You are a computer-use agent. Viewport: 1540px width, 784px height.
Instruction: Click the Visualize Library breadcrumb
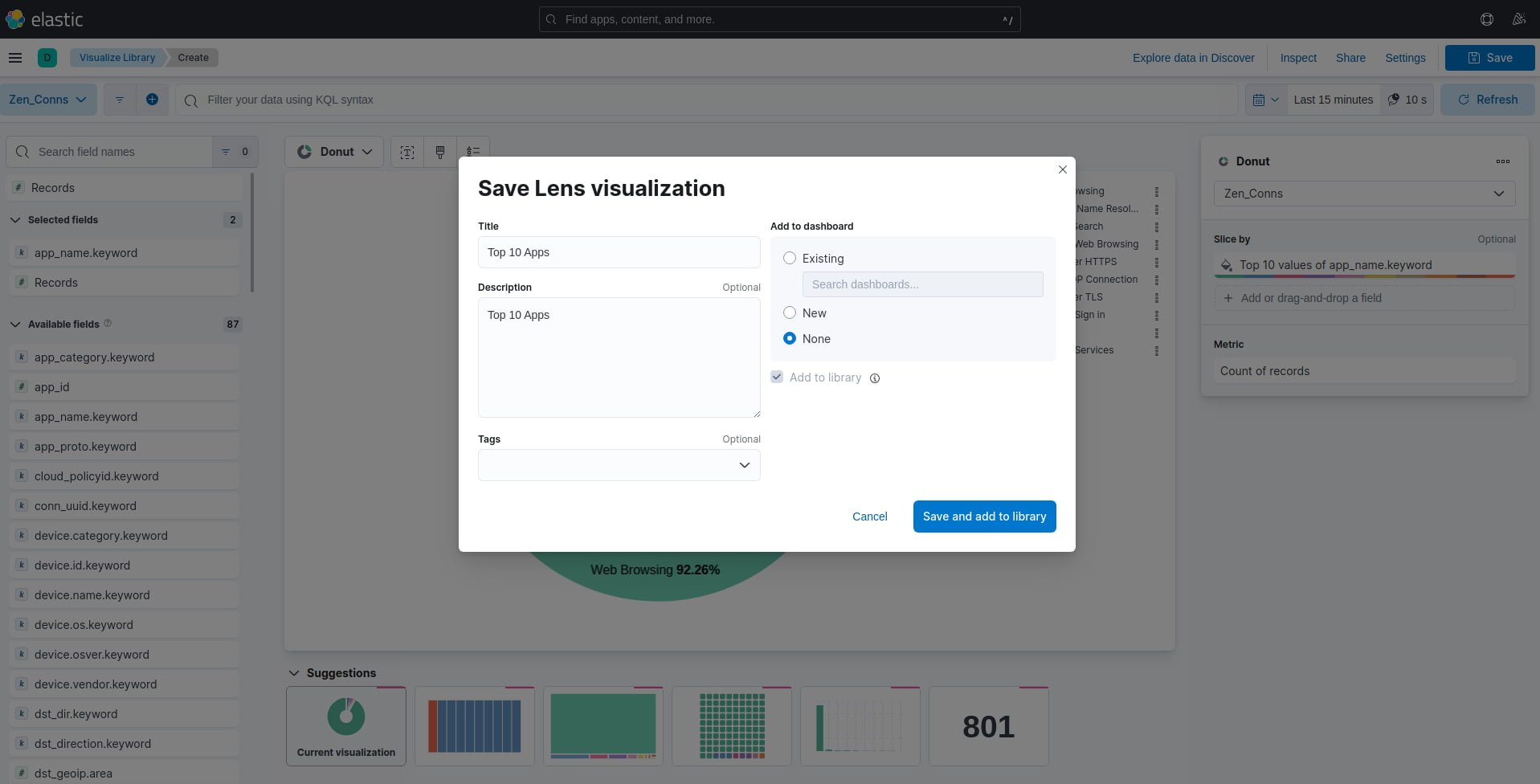(117, 58)
